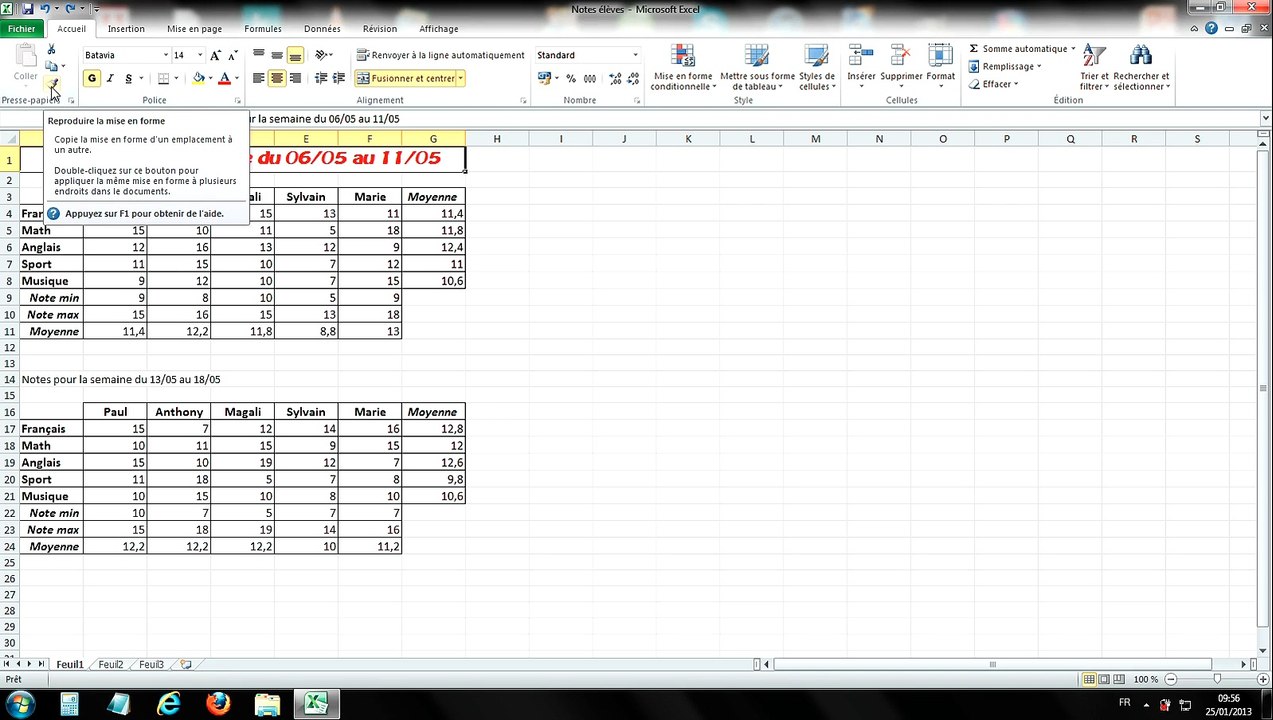Open Internet Explorer from the taskbar
Screen dimensions: 1273x720
point(169,704)
